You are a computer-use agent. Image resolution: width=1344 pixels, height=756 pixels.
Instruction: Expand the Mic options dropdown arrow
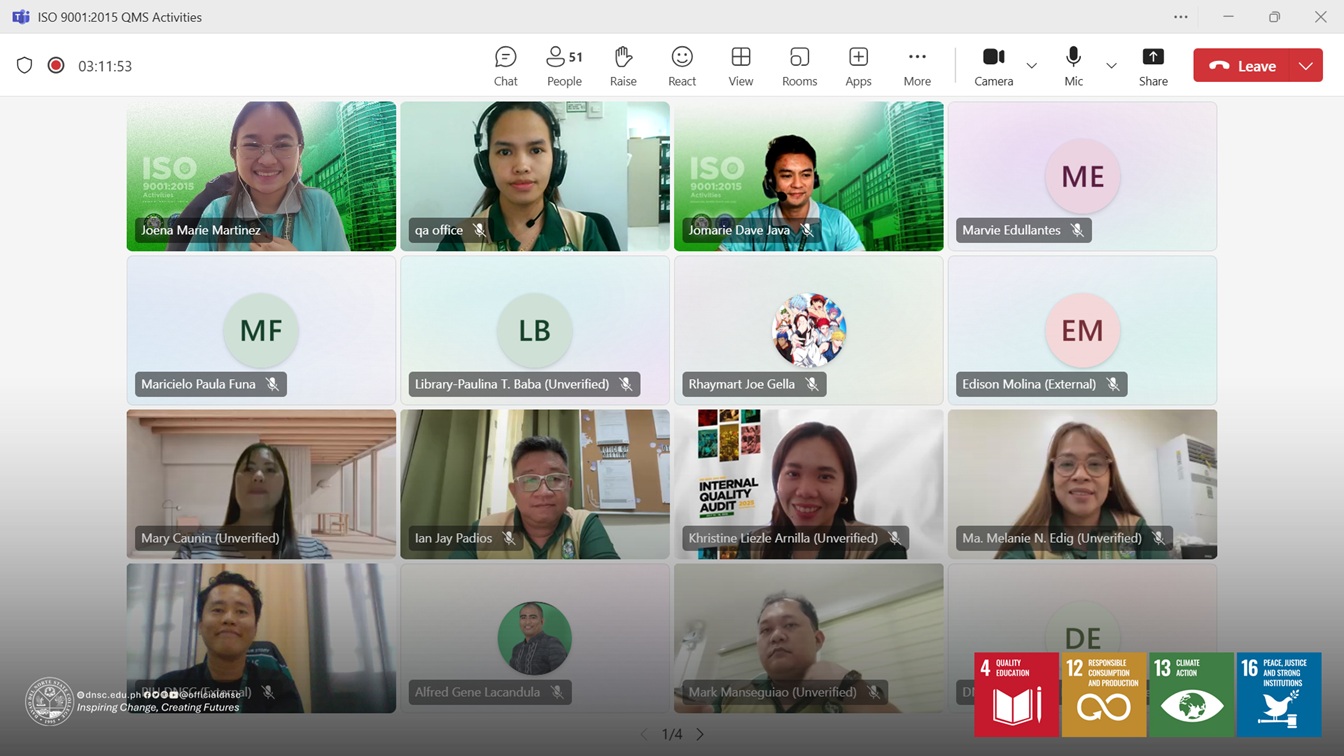[x=1111, y=66]
